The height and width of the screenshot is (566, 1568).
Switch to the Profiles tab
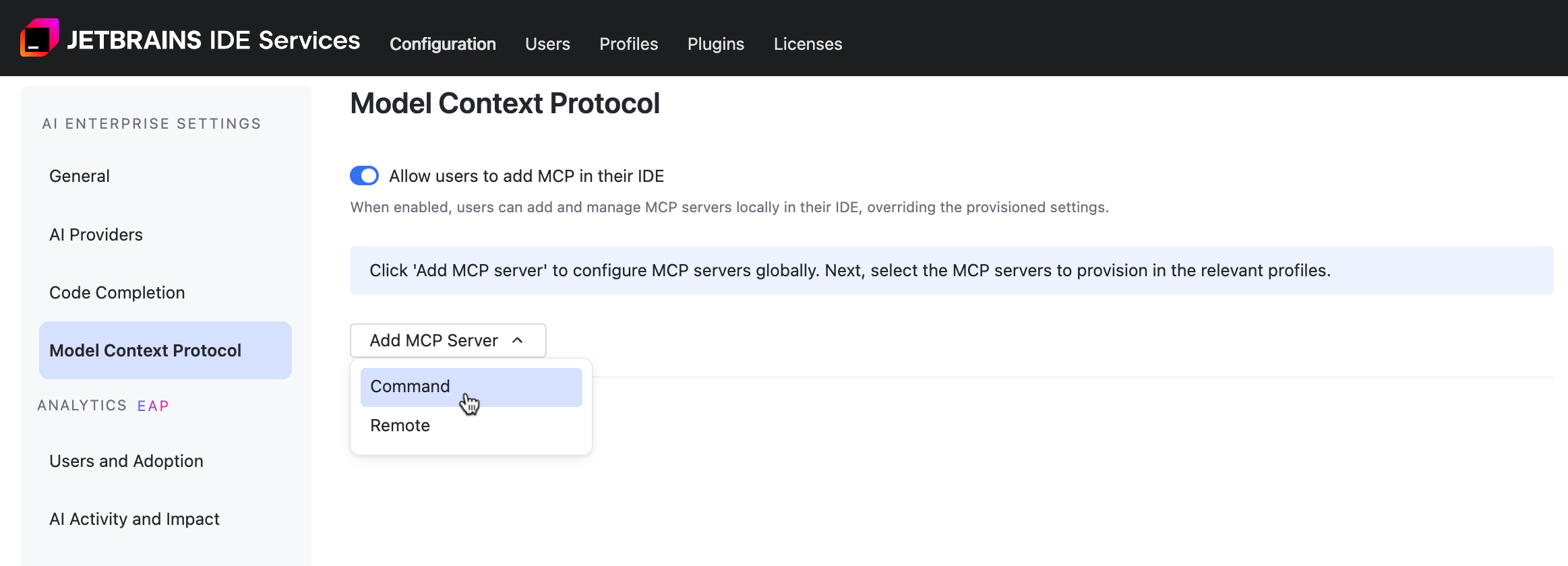tap(628, 44)
